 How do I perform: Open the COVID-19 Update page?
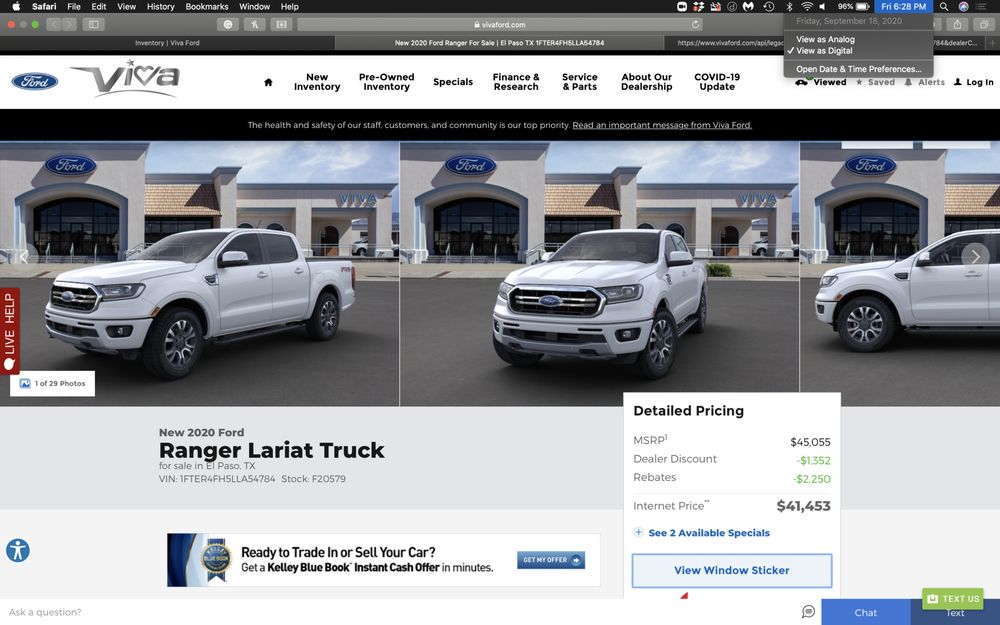(x=717, y=82)
